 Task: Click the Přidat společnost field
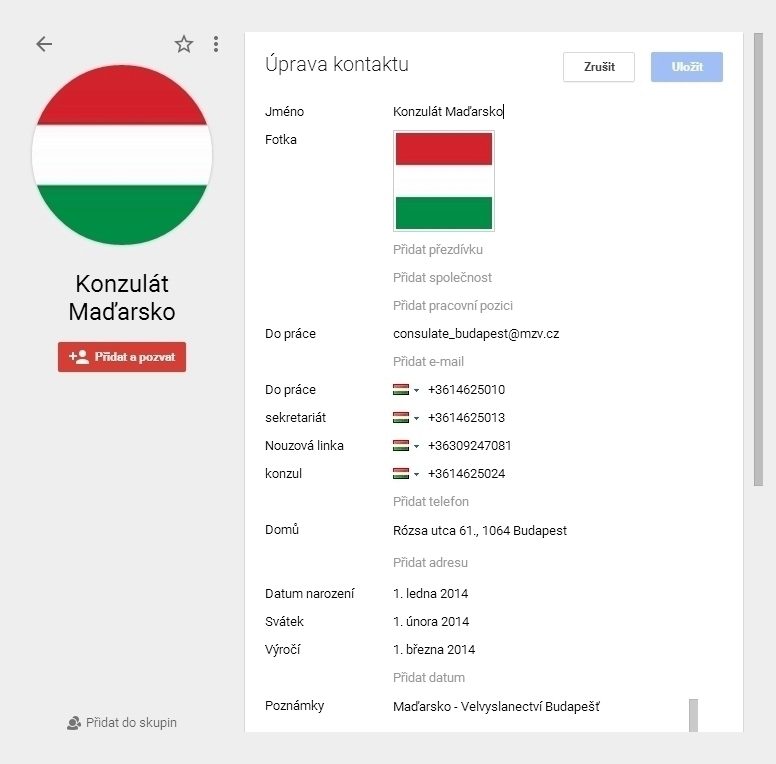coord(442,278)
